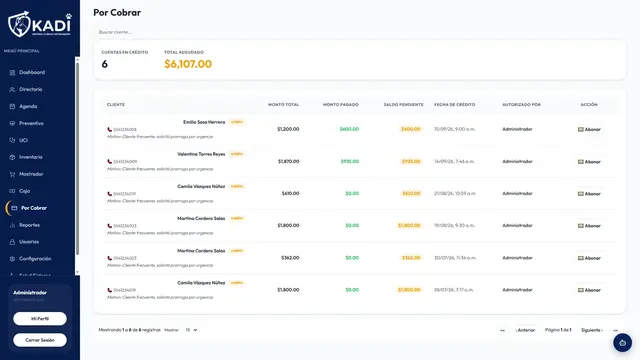Click phone icon for Valentina Torres Reyes
640x360 pixels.
click(x=109, y=162)
